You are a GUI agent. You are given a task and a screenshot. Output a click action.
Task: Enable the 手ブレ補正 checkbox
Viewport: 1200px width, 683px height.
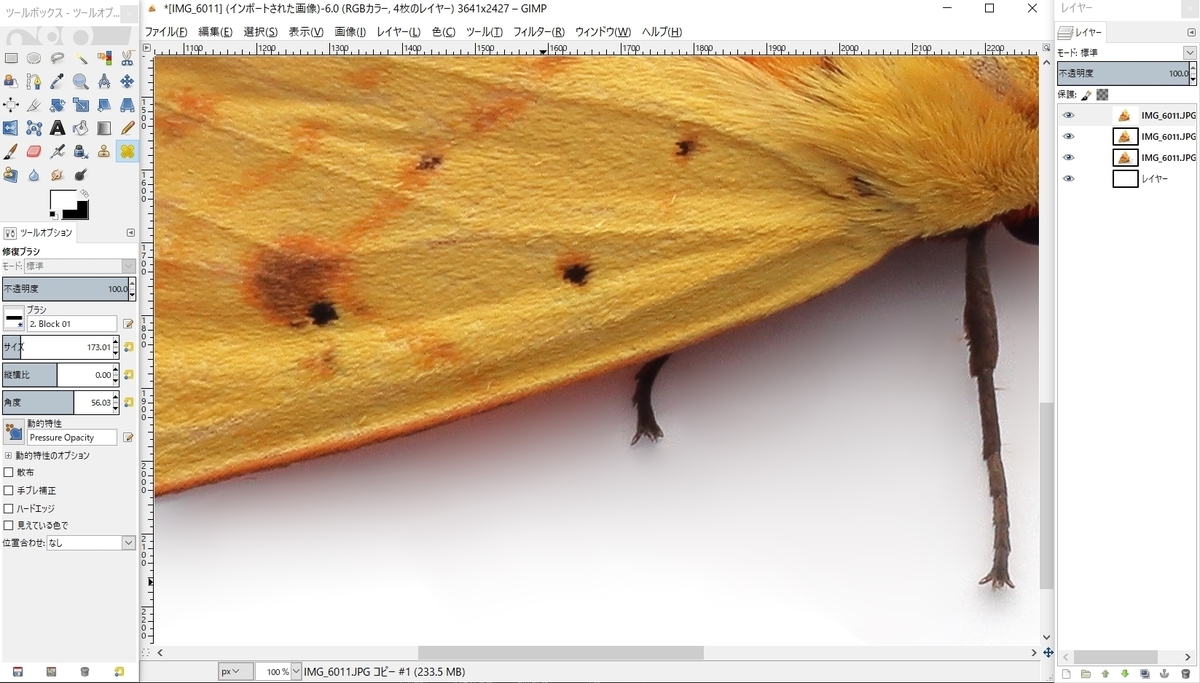pos(9,490)
